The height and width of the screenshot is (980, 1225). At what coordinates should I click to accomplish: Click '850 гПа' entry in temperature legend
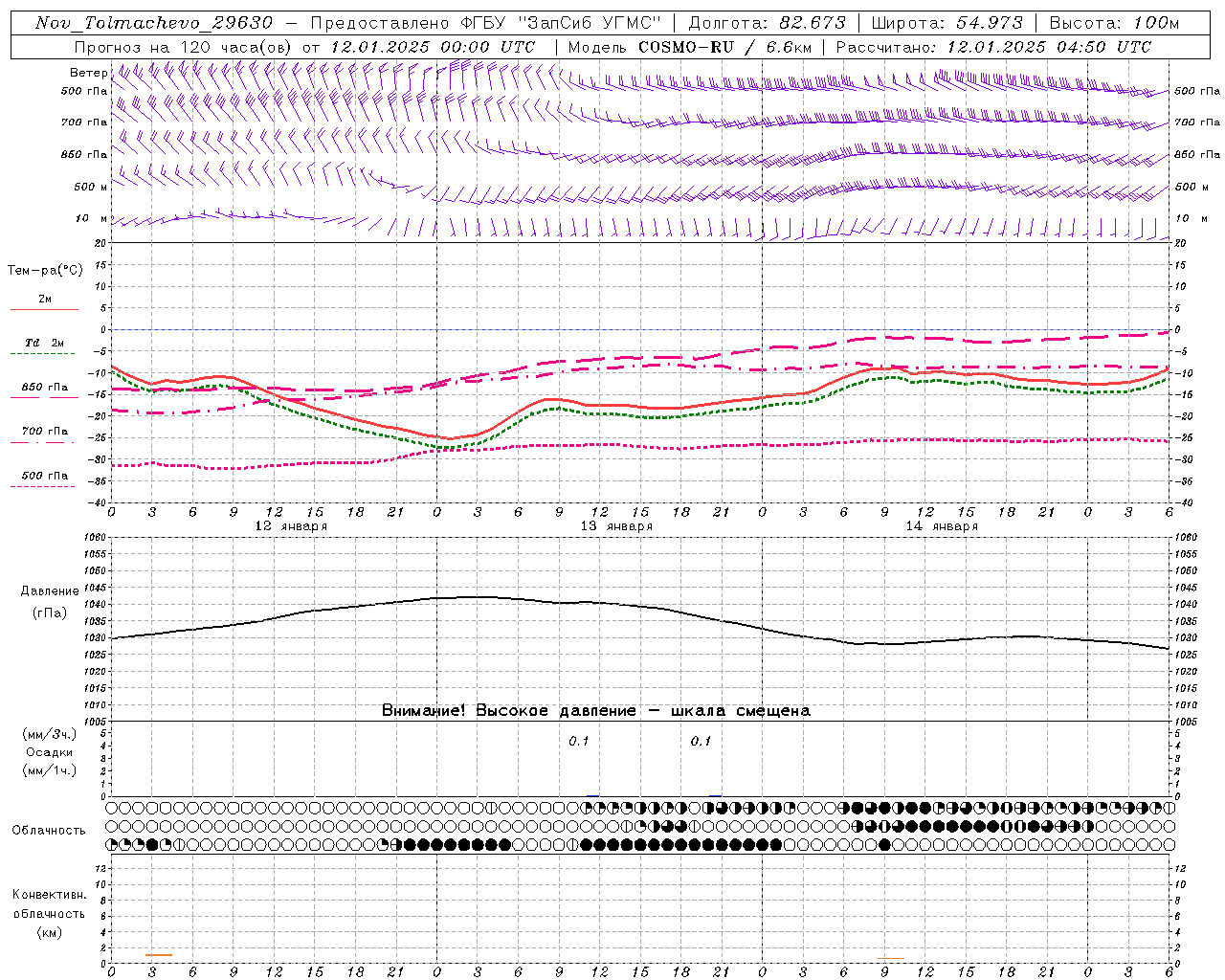pos(45,388)
